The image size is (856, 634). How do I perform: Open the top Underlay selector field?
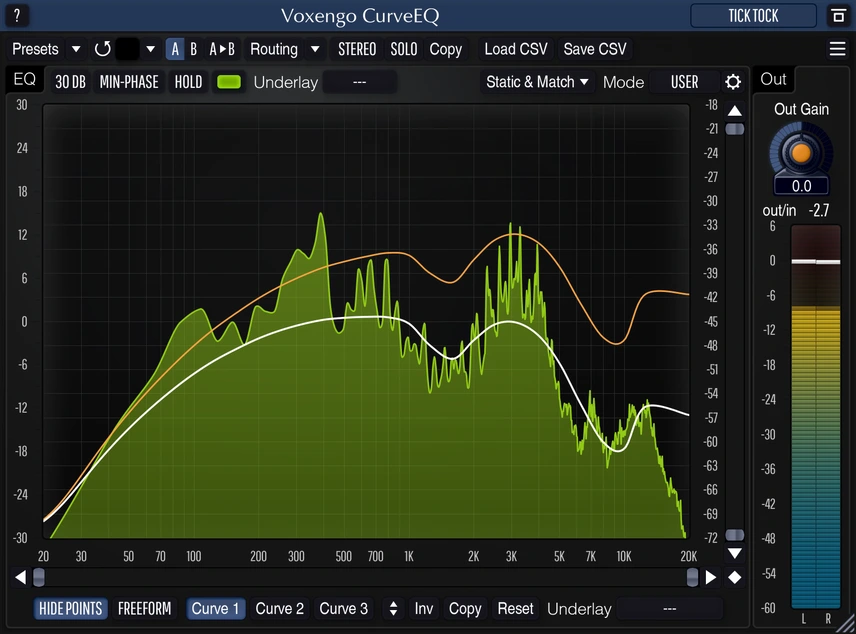(359, 82)
